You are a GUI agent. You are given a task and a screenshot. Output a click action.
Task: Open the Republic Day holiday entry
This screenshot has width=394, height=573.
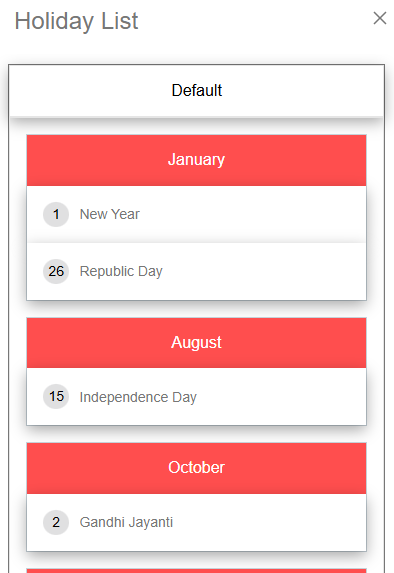[121, 272]
